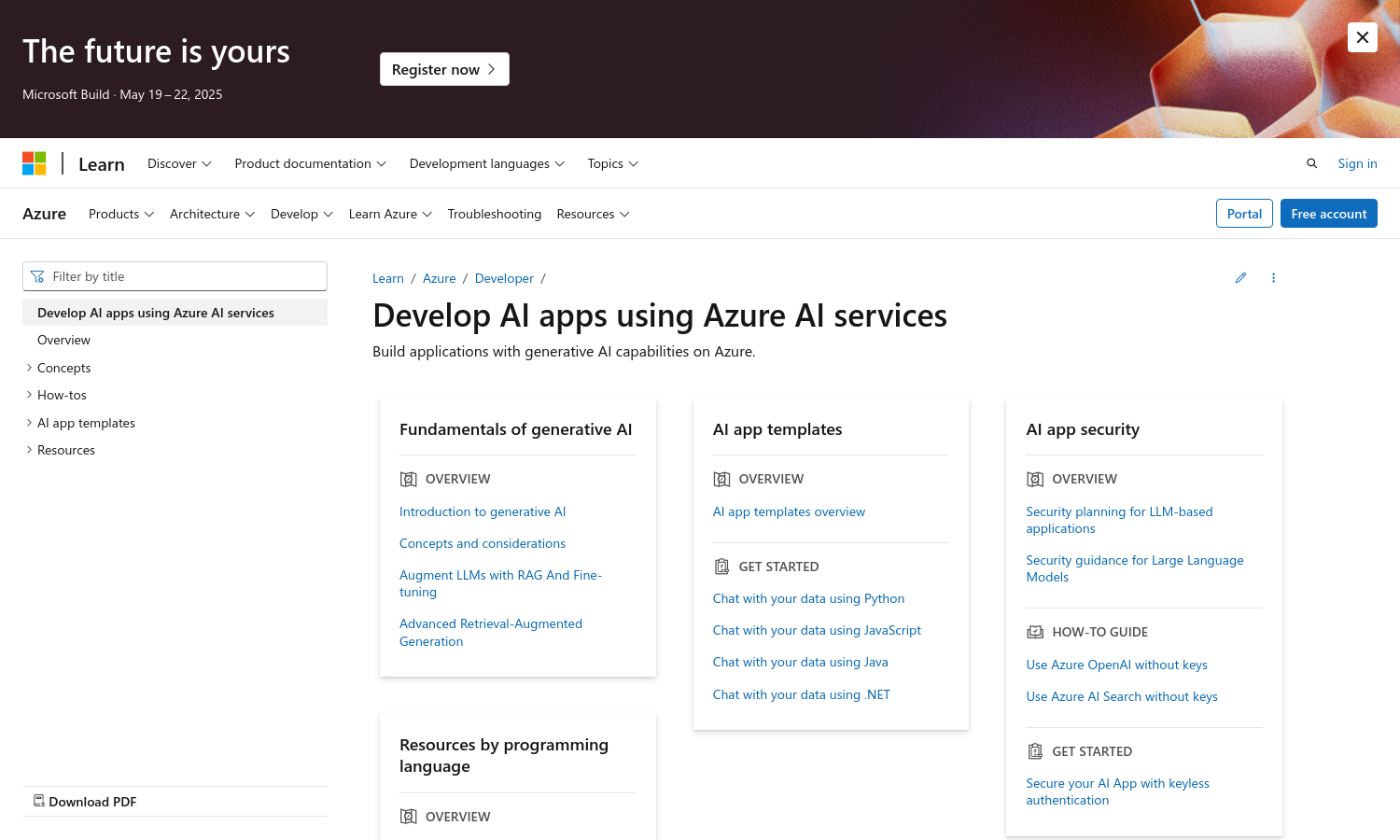Click the Download PDF icon in the sidebar
The image size is (1400, 840).
[x=39, y=801]
